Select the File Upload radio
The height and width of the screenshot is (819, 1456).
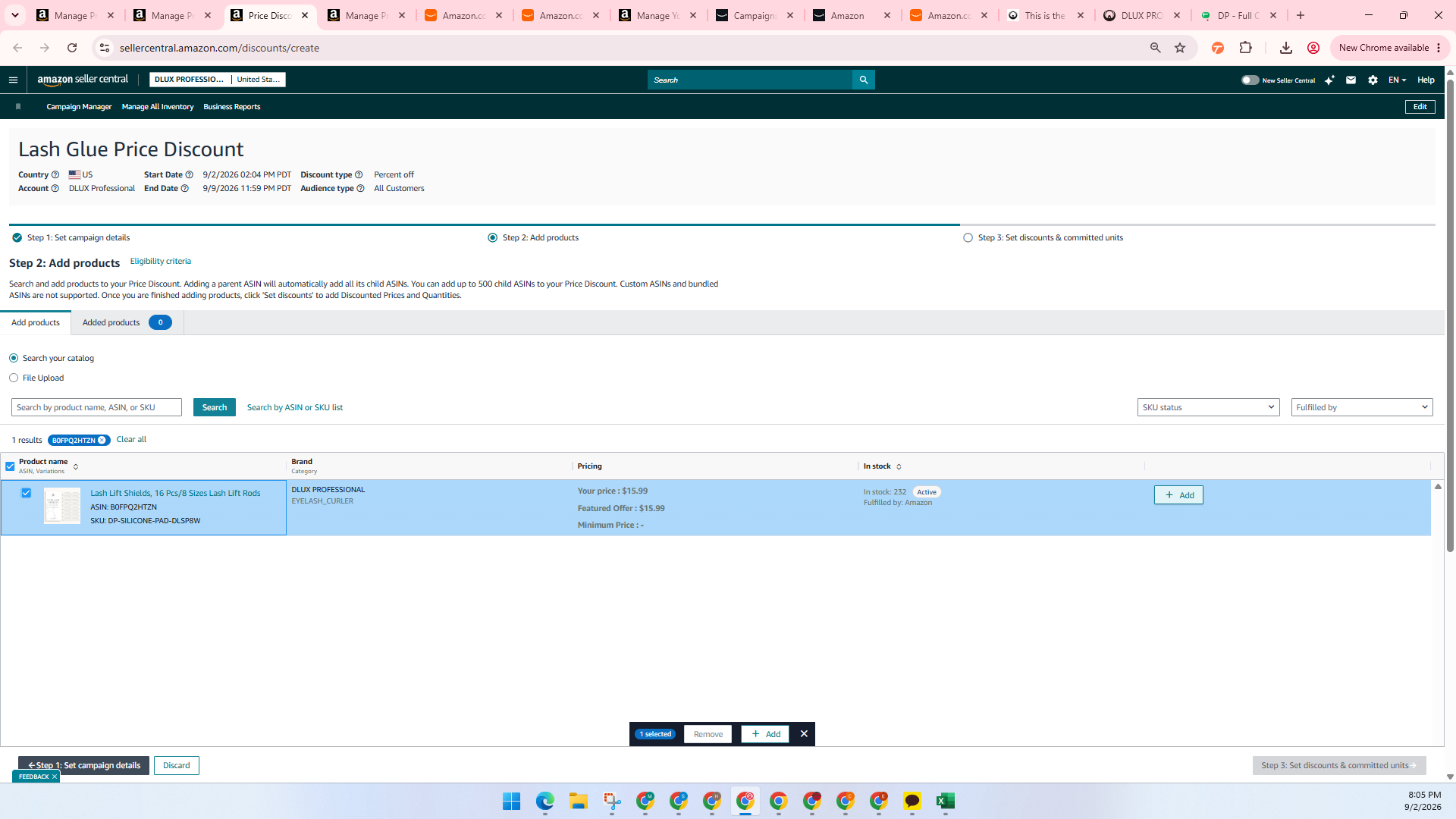tap(14, 378)
